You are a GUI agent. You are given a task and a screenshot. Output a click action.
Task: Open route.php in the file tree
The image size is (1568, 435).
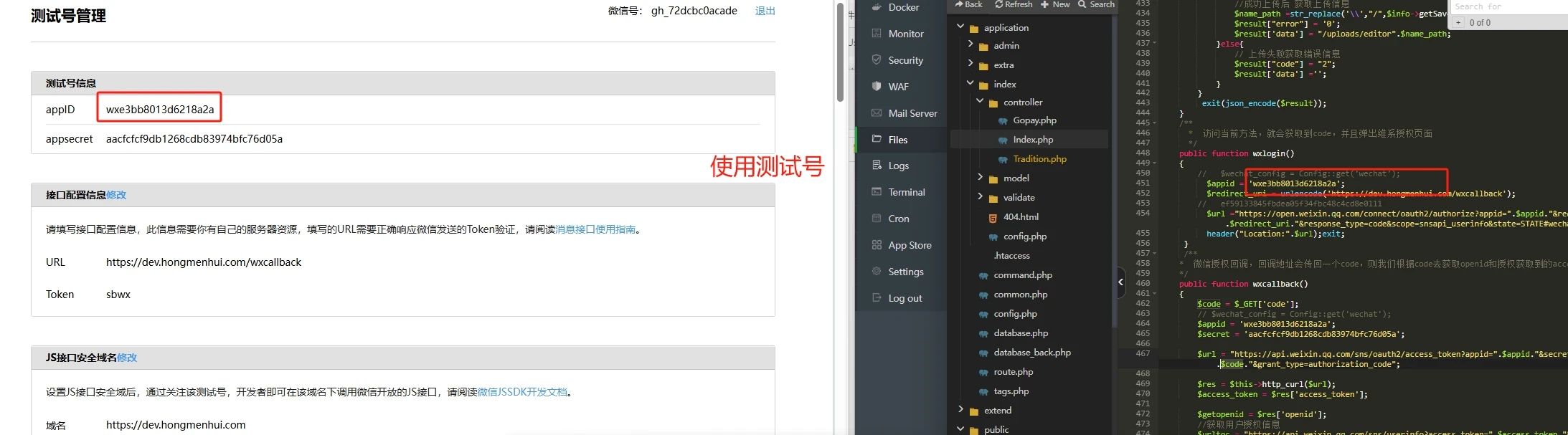(1013, 372)
